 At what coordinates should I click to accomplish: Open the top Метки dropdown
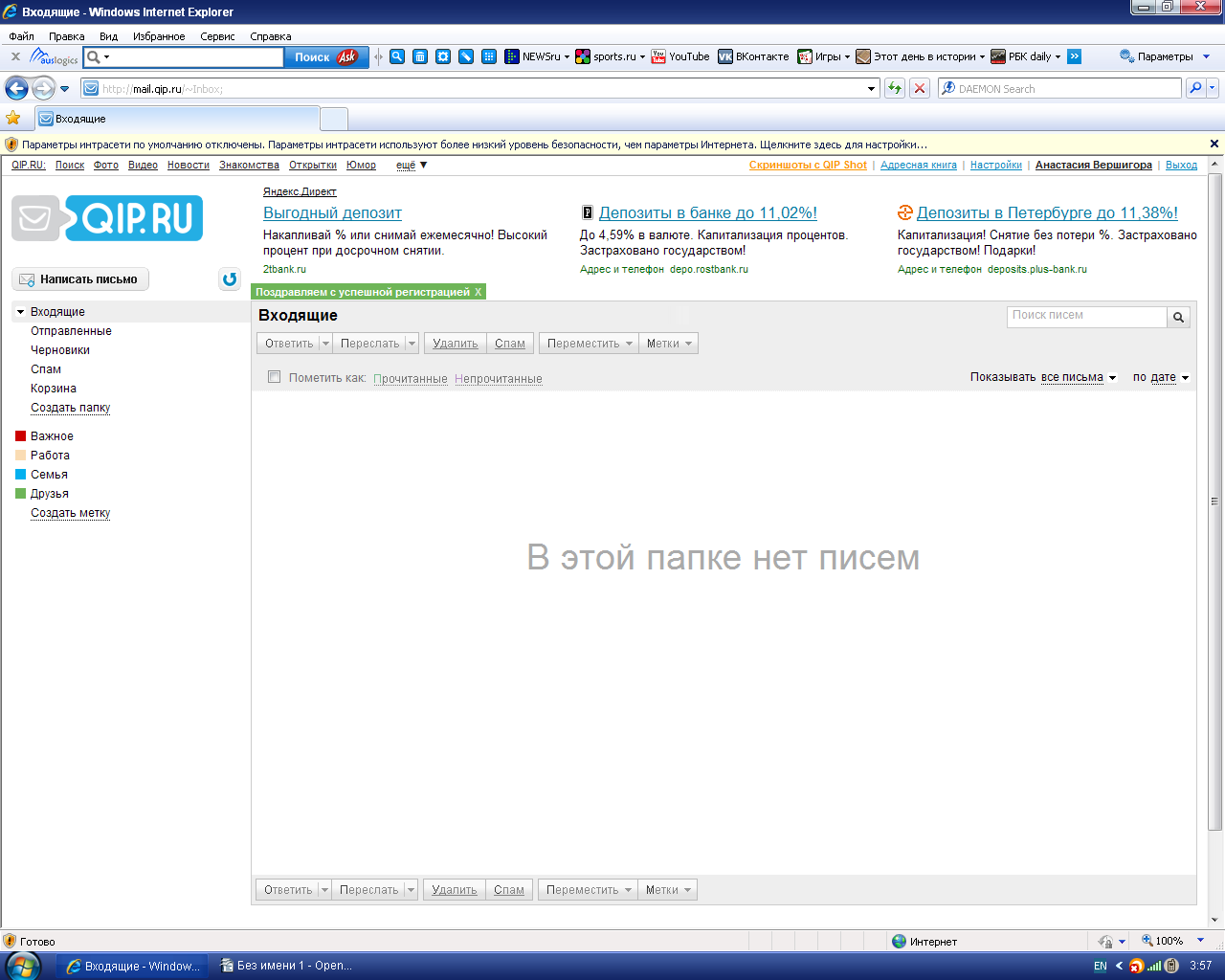(668, 344)
